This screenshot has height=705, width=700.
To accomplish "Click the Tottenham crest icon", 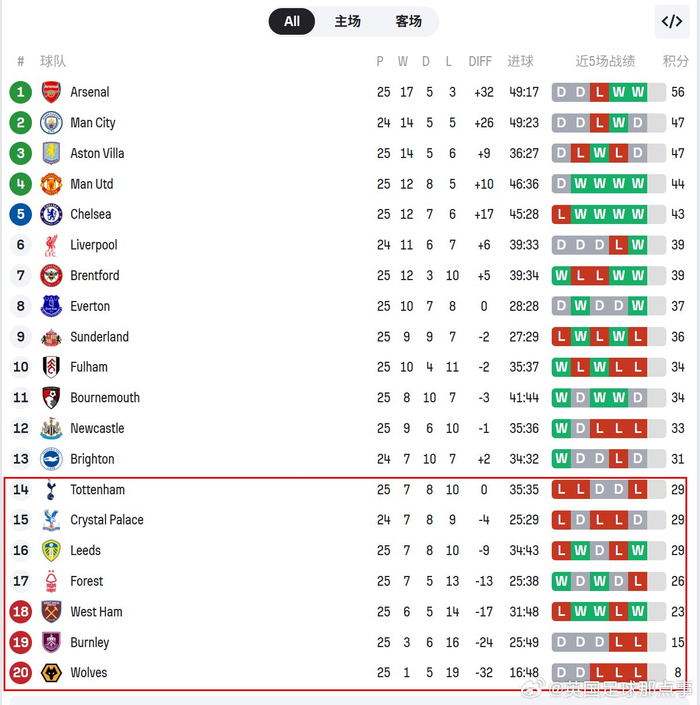I will [51, 490].
